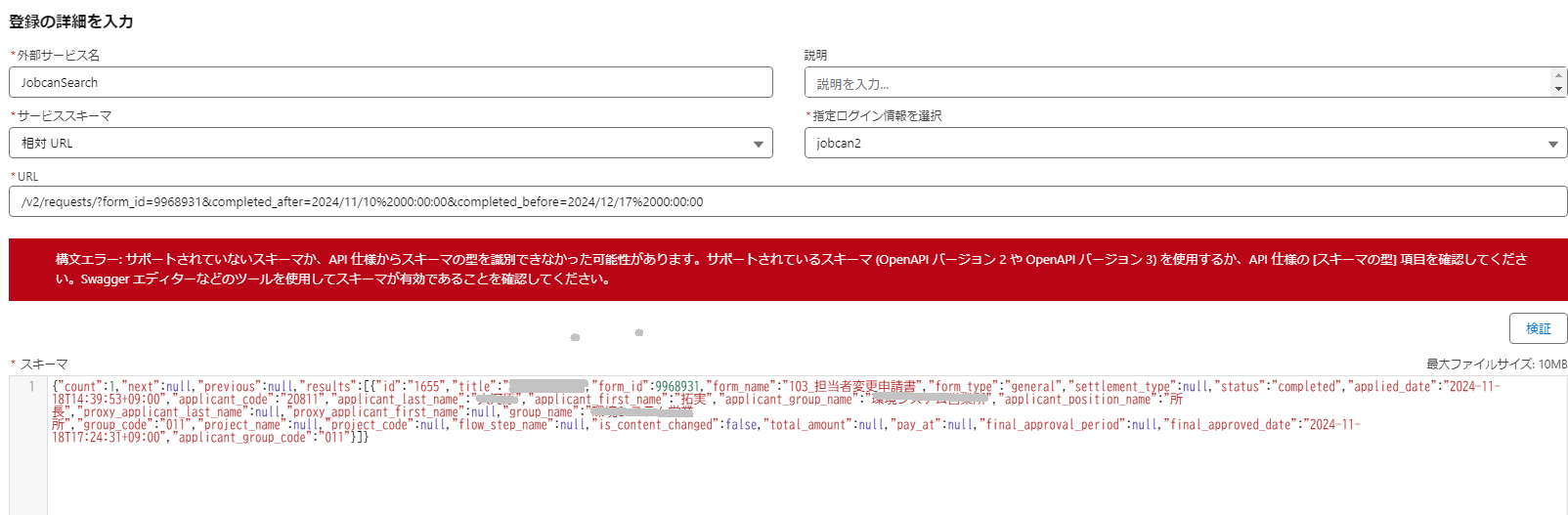Click the 検証 validate button
The width and height of the screenshot is (1568, 515).
(x=1538, y=328)
